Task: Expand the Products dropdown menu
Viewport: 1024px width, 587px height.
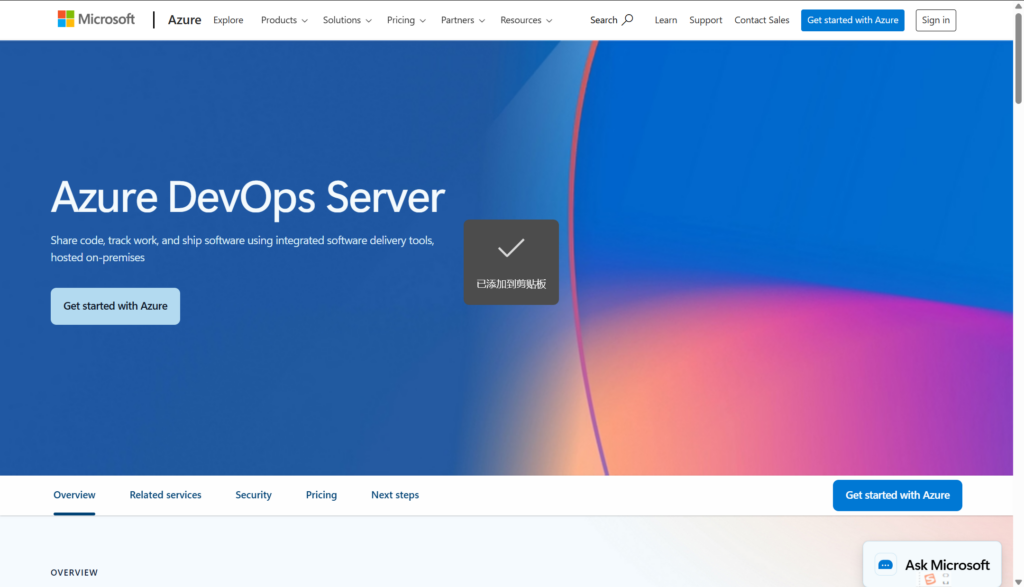Action: tap(284, 20)
